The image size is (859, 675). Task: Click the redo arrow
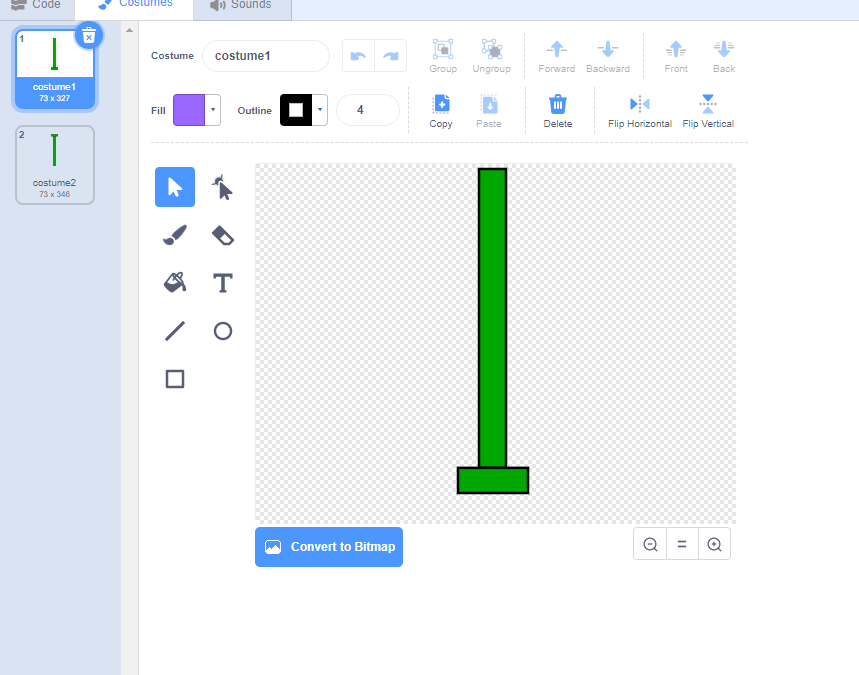391,55
